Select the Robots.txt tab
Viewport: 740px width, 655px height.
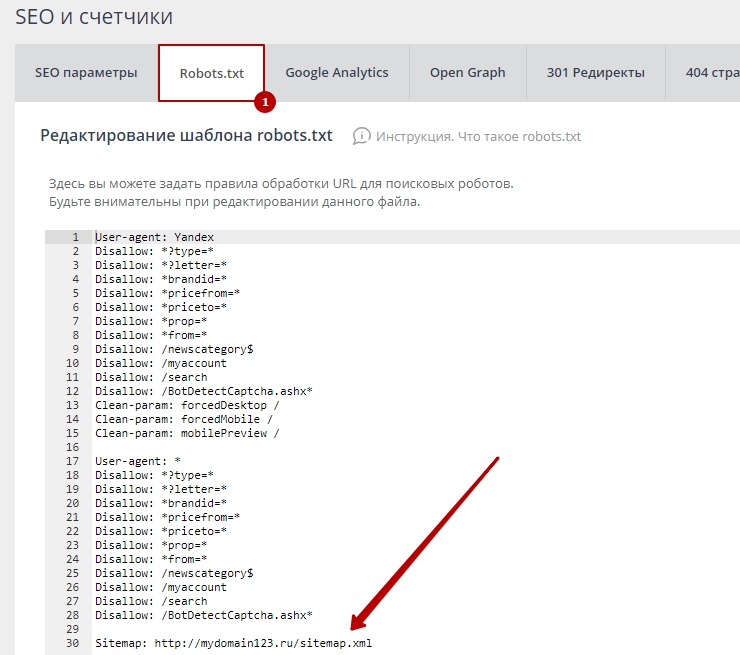[211, 73]
